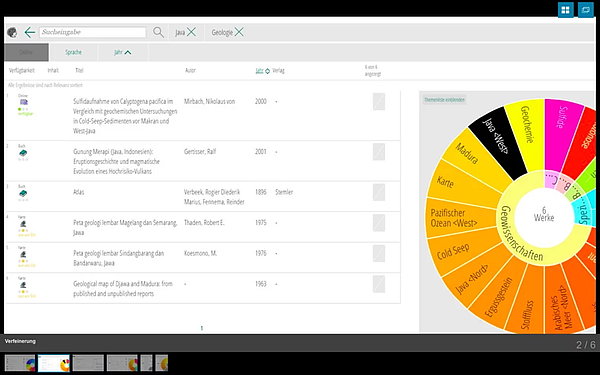Open the grid view icon at top right
The width and height of the screenshot is (600, 375).
click(566, 10)
